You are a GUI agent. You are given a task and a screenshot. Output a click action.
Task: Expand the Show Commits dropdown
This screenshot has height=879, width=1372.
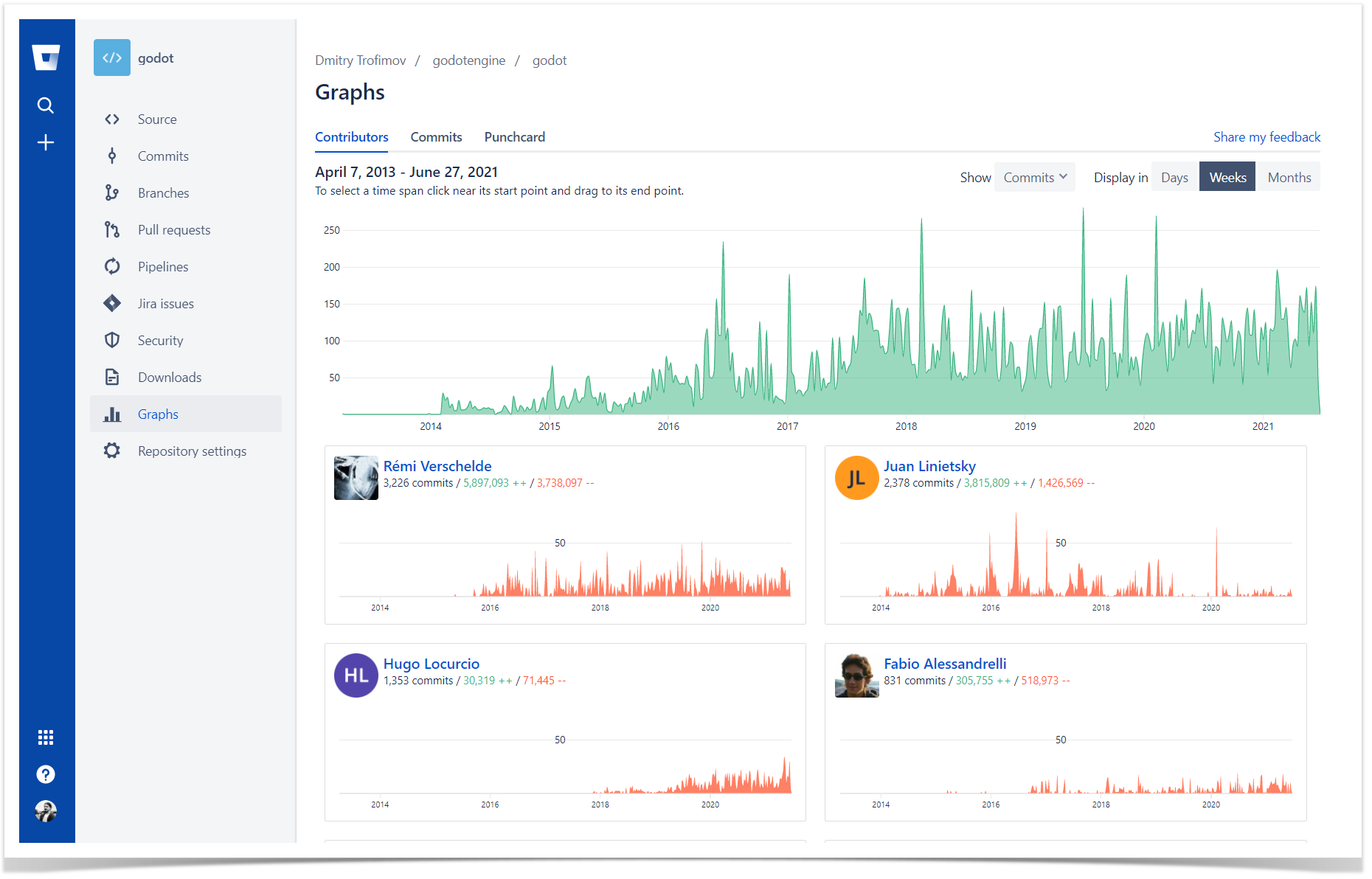(x=1034, y=177)
